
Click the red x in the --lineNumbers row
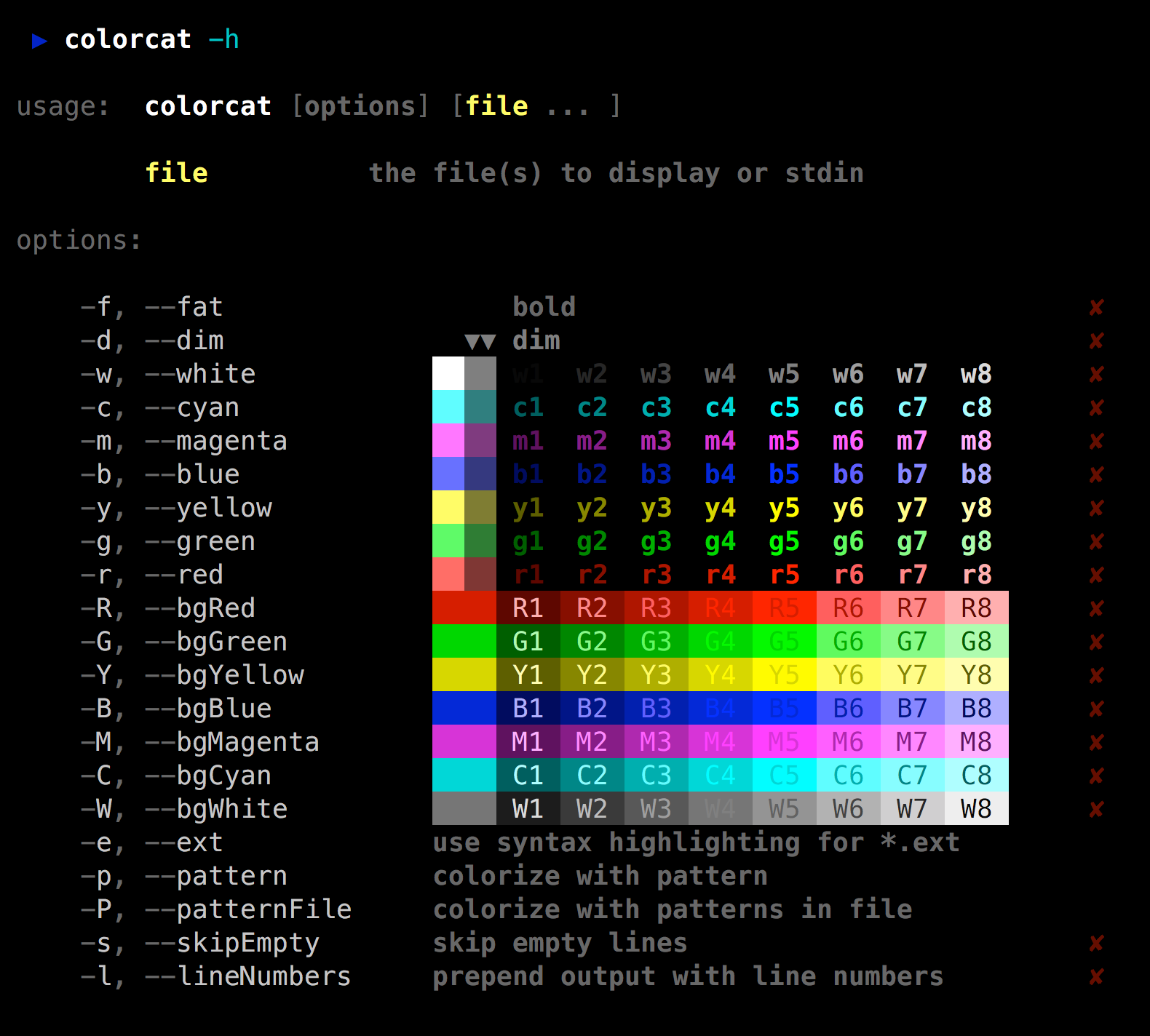tap(1096, 977)
